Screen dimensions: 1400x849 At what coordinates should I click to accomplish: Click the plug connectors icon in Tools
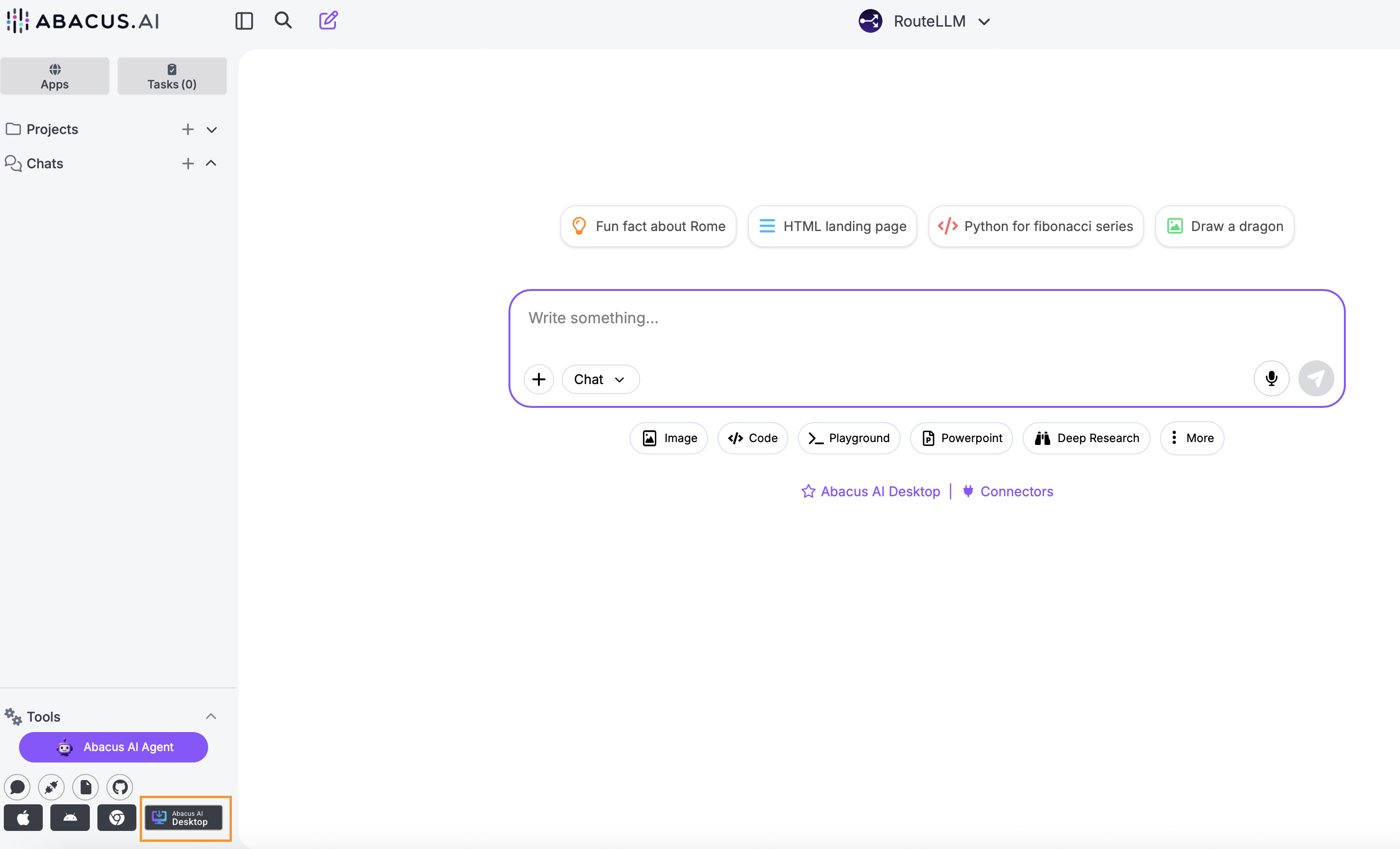click(x=51, y=787)
